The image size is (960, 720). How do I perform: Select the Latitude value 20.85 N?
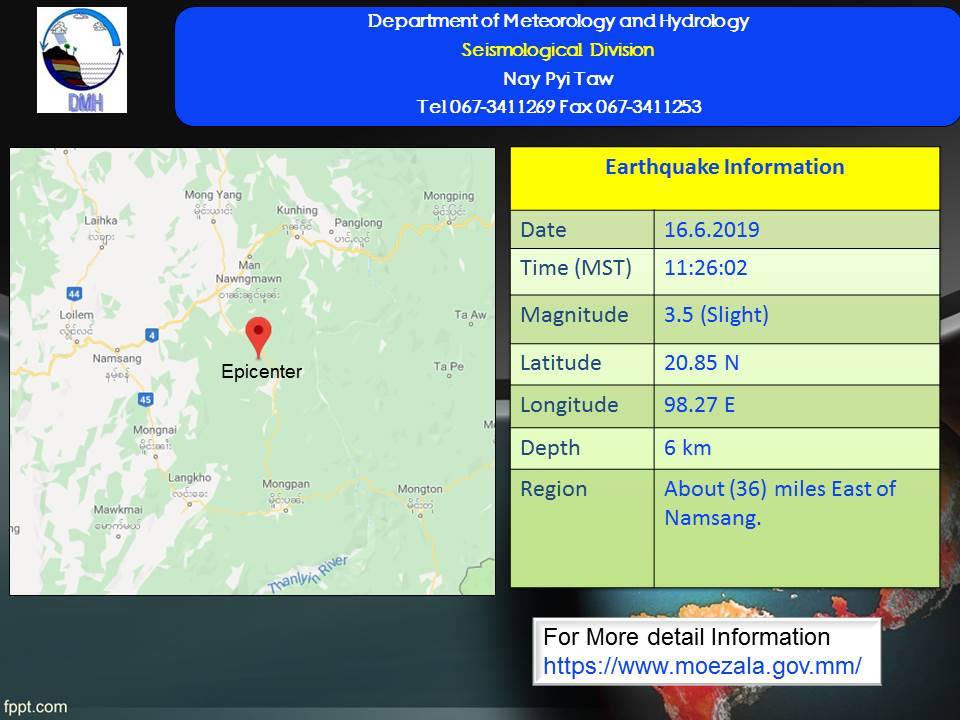[701, 362]
